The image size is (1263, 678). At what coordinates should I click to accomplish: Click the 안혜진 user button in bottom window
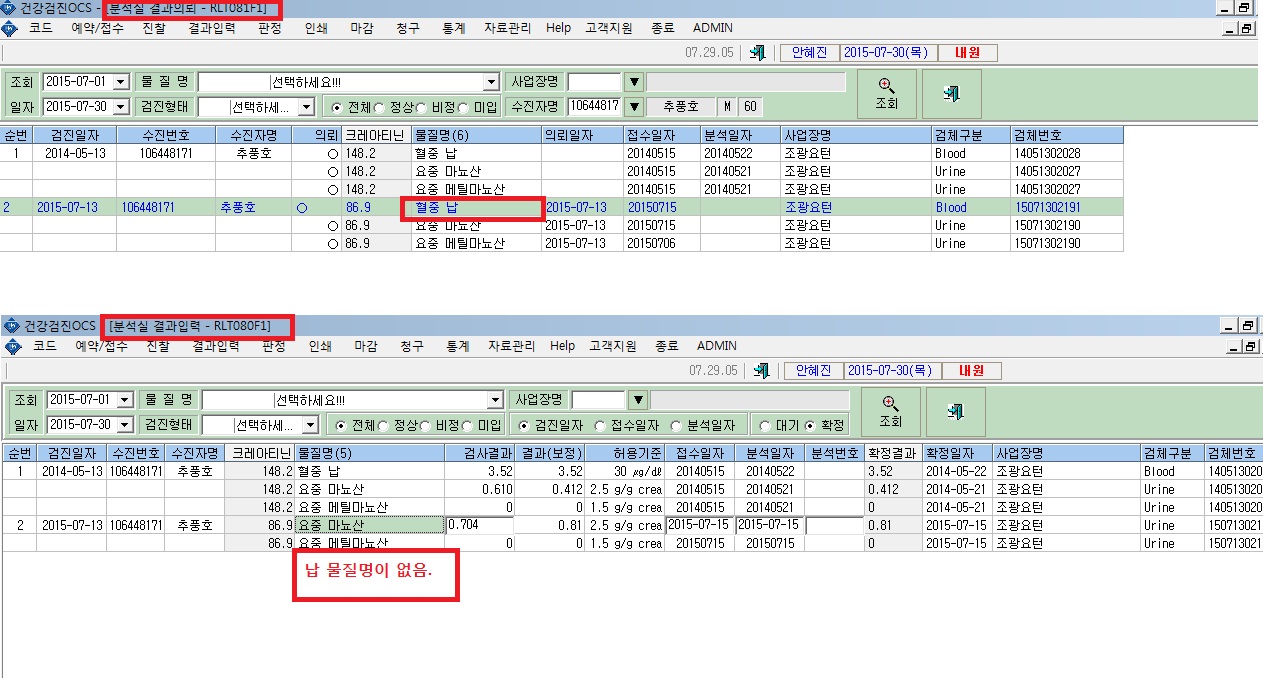813,370
